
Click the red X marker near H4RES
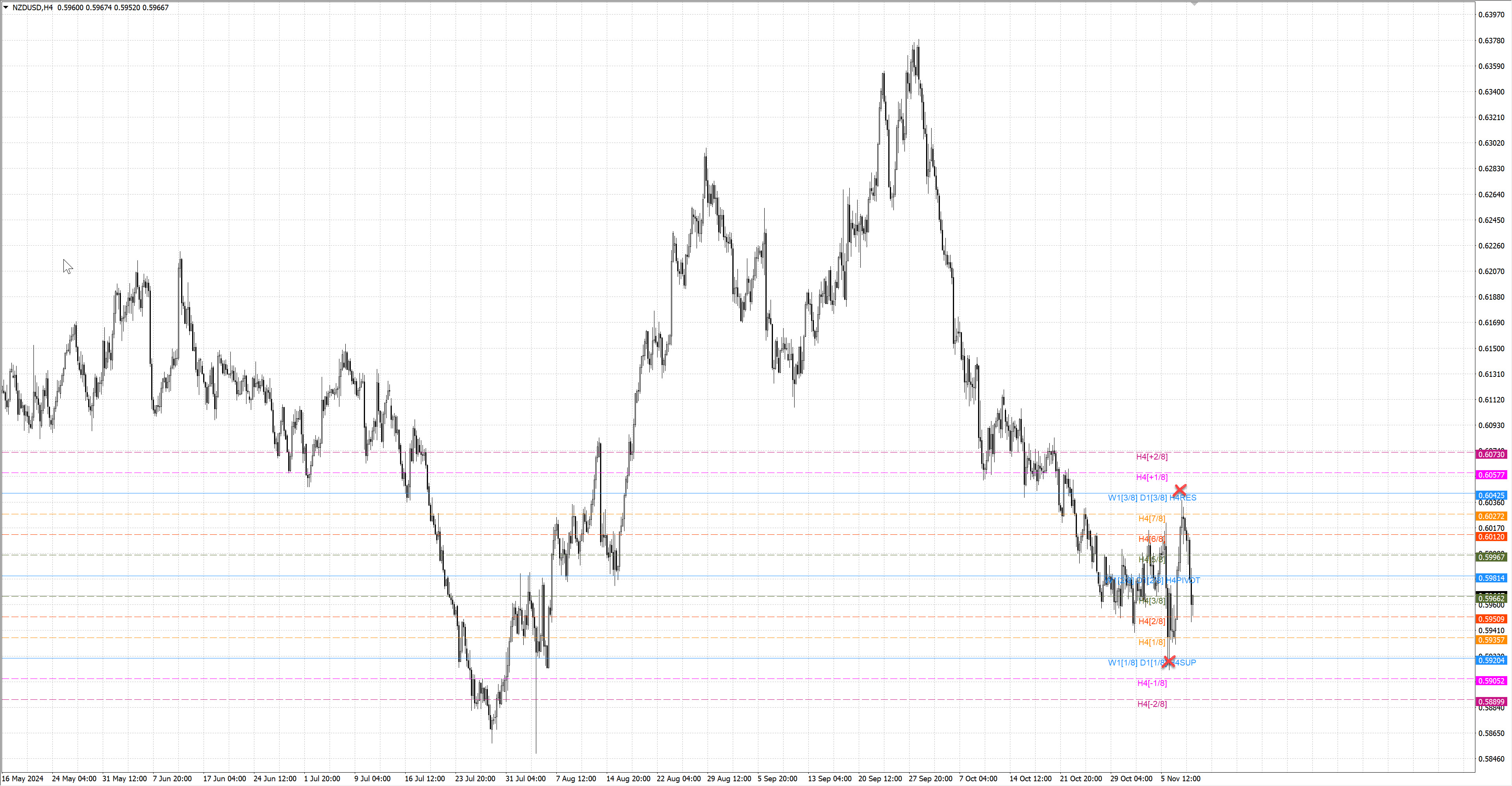pyautogui.click(x=1180, y=489)
